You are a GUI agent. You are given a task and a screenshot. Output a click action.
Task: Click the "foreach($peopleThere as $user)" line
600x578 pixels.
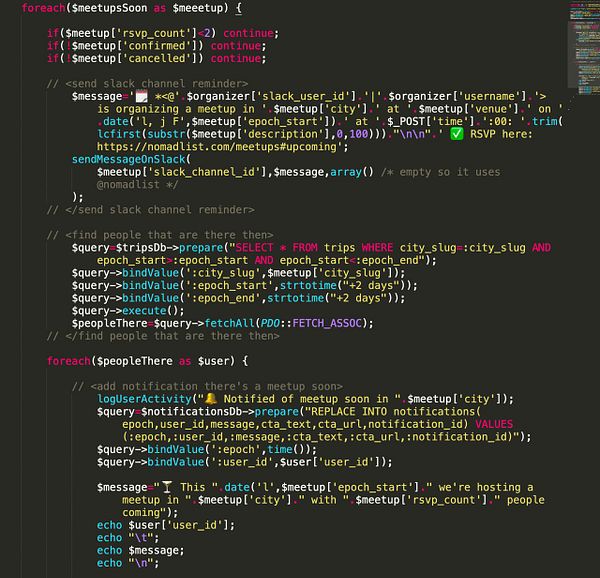point(147,361)
